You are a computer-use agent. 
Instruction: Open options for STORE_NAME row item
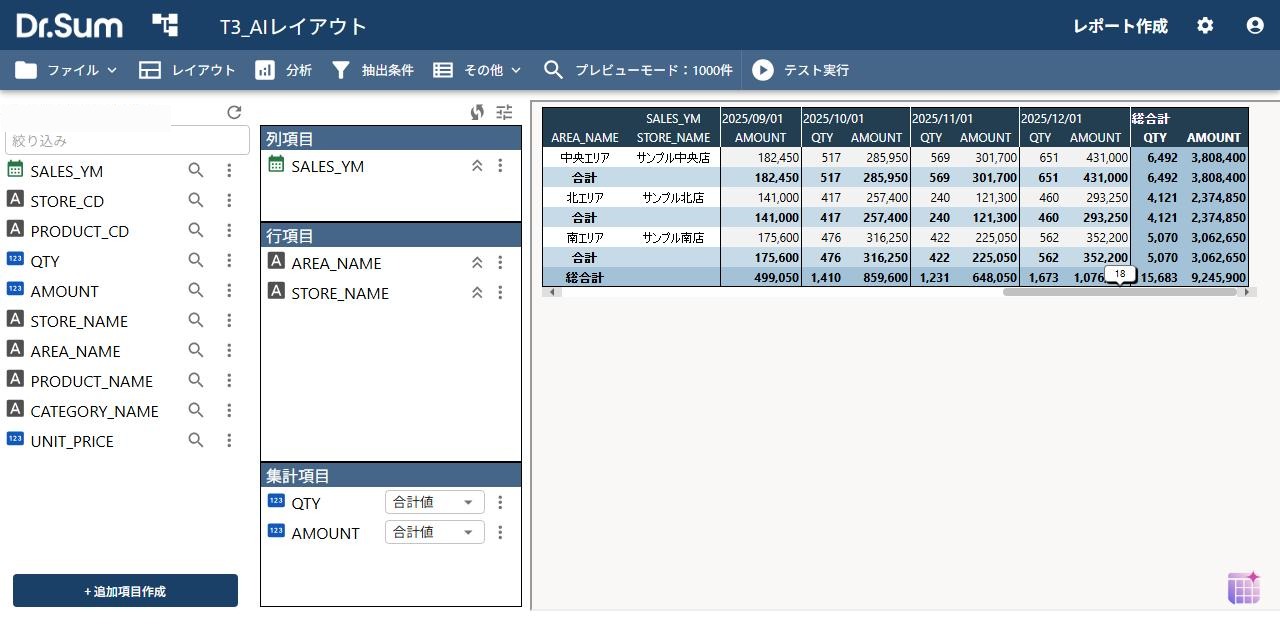[x=500, y=293]
